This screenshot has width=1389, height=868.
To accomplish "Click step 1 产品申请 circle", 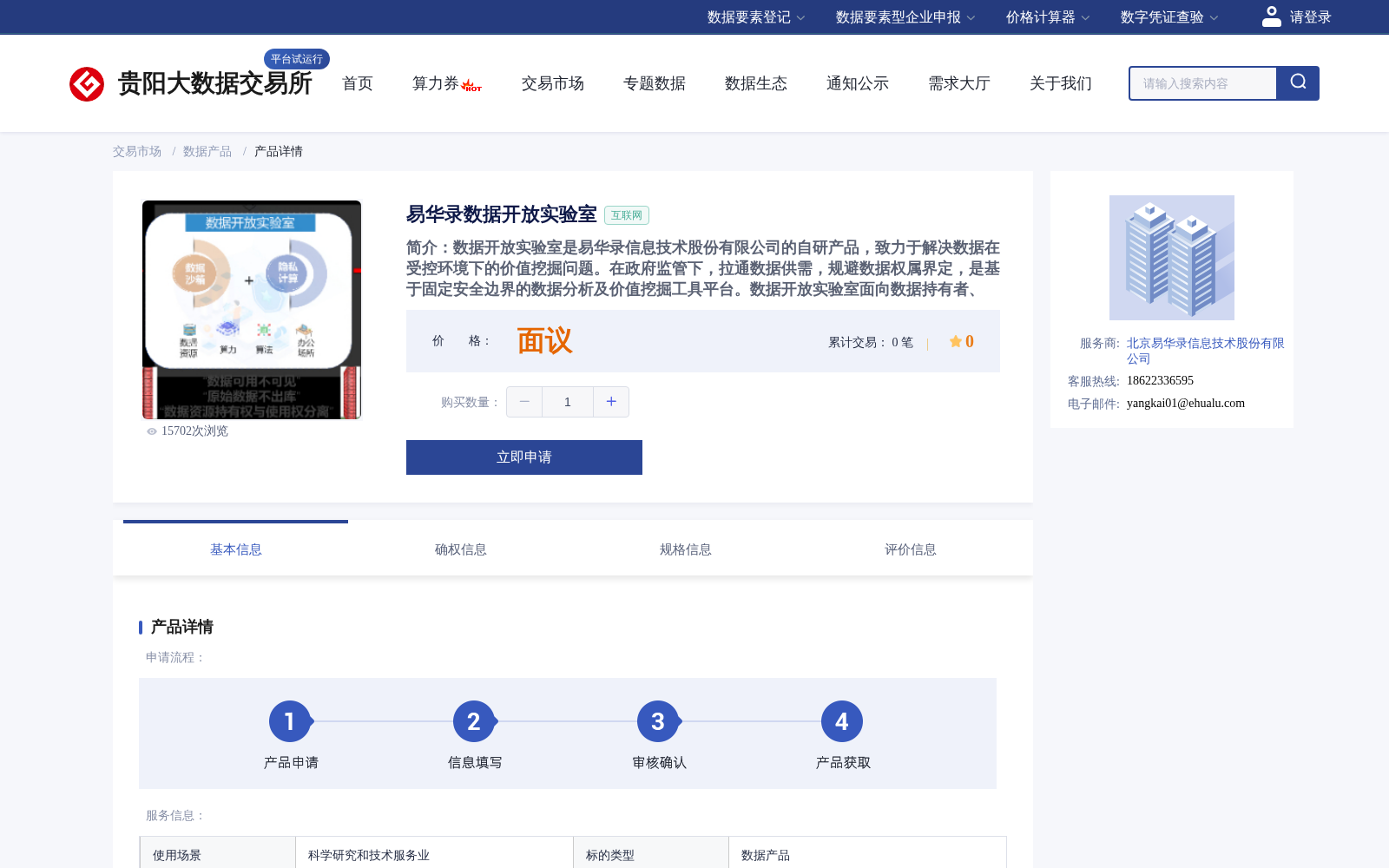I will click(290, 721).
